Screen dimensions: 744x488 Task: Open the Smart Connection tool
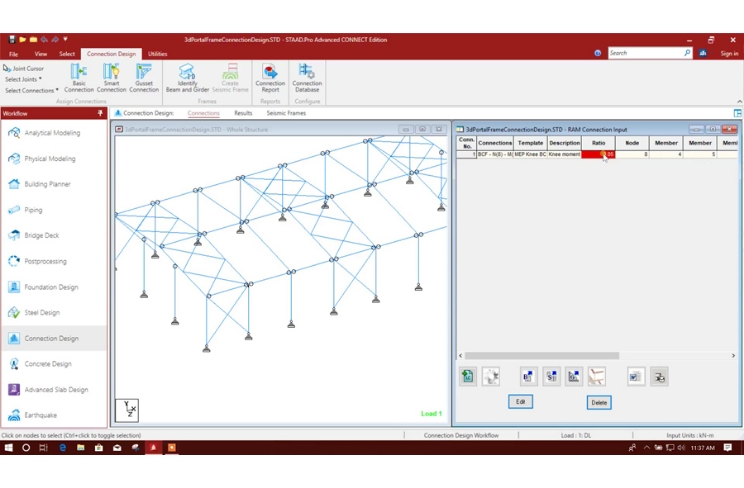(x=112, y=78)
